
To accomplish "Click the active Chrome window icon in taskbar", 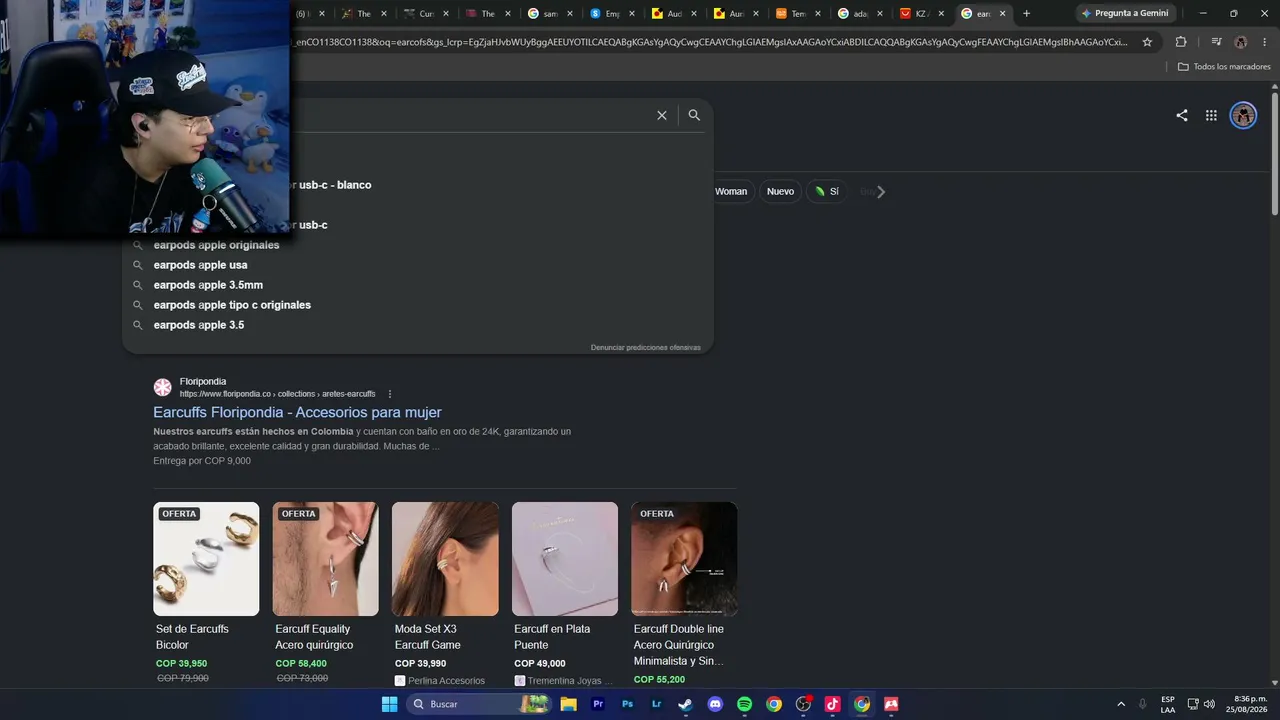I will click(862, 704).
